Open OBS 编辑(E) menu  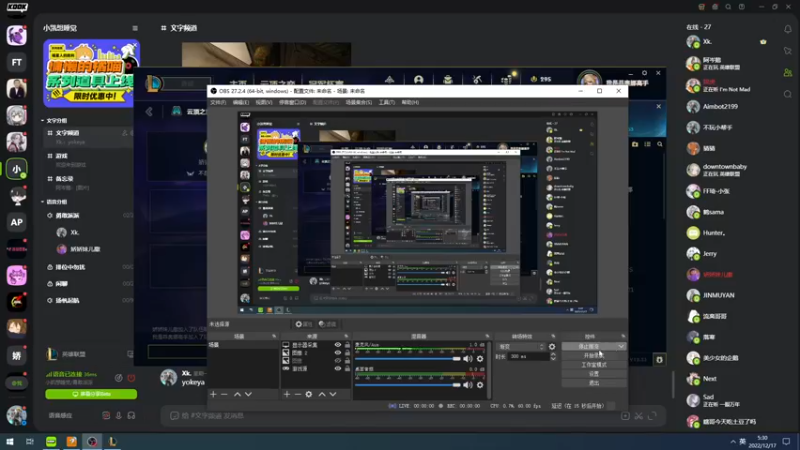(241, 103)
